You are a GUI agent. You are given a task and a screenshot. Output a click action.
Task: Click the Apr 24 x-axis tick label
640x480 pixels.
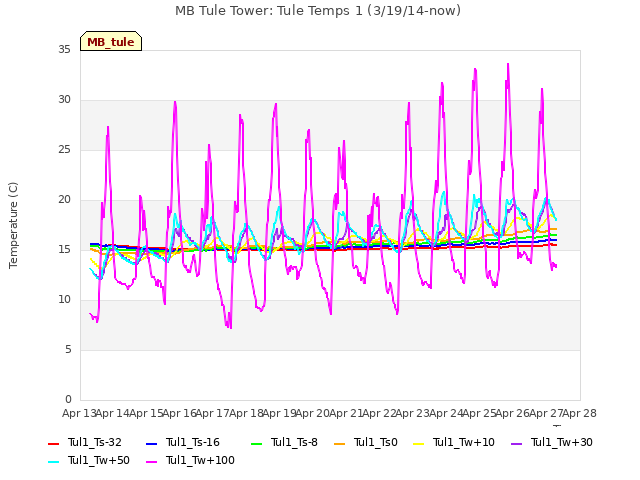446,413
